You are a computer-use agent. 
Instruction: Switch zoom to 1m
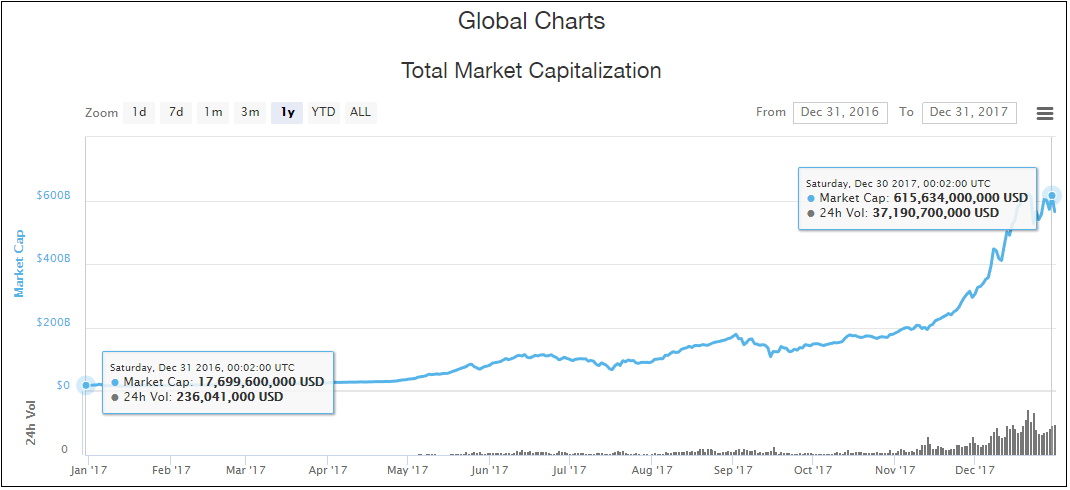(x=213, y=112)
